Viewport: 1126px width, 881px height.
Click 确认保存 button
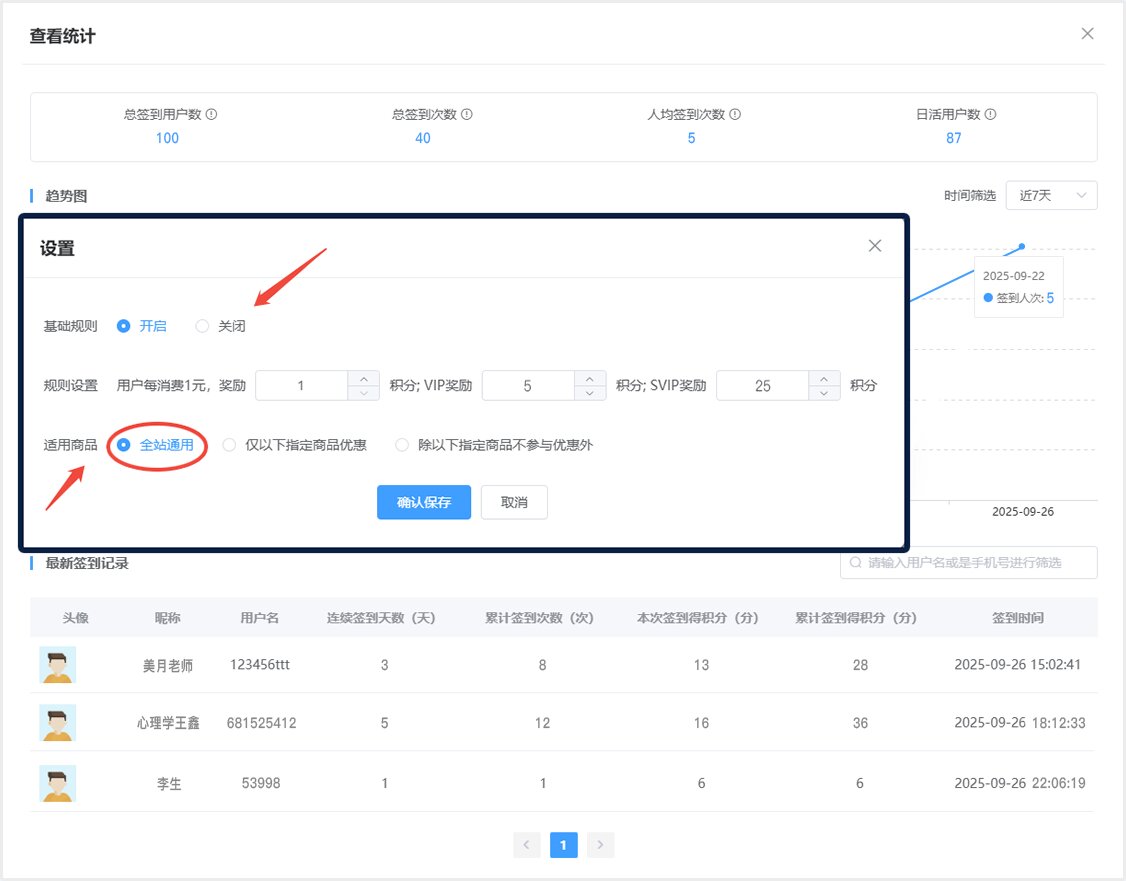coord(424,503)
